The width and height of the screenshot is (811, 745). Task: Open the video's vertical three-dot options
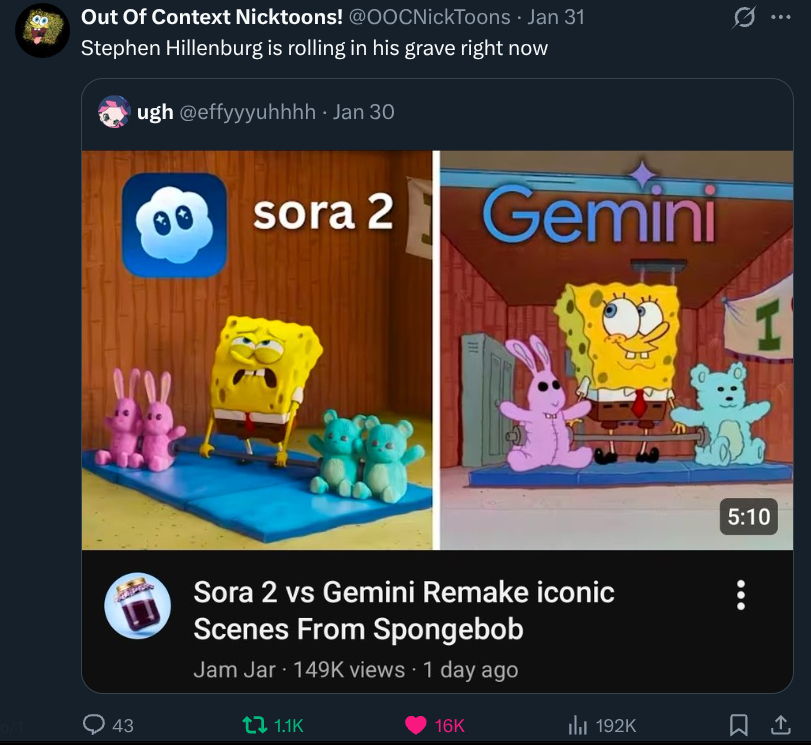[741, 595]
